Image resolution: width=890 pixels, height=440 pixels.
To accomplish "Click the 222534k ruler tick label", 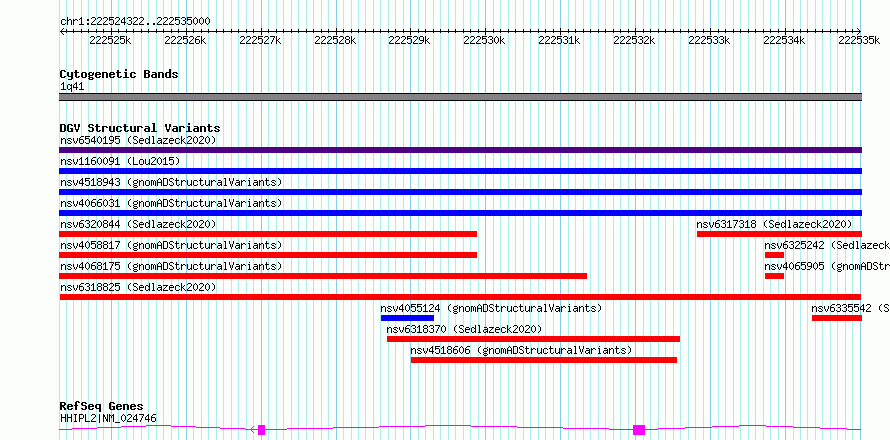I will click(x=784, y=40).
